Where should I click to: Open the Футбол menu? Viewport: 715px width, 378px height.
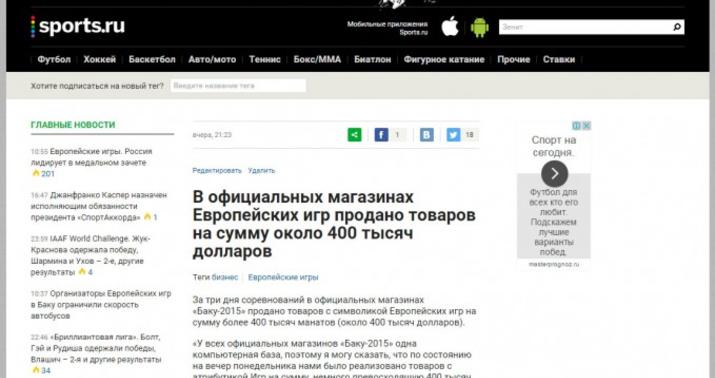pos(54,59)
